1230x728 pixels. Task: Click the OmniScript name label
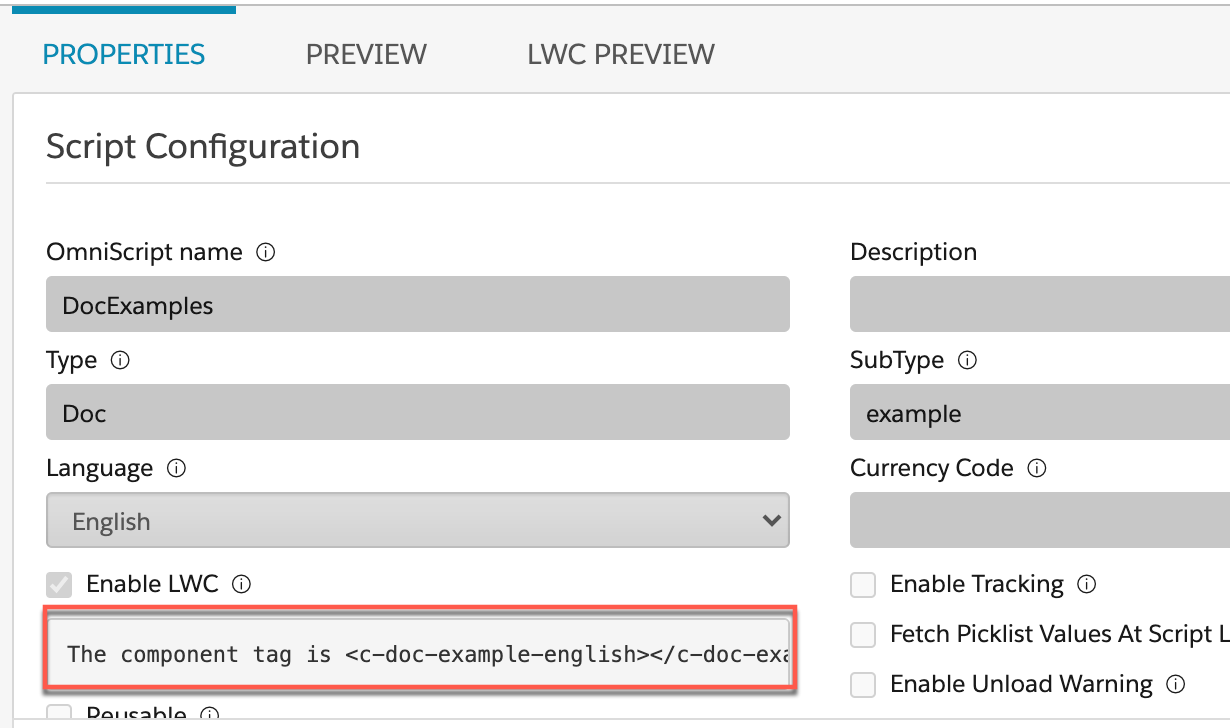point(144,252)
